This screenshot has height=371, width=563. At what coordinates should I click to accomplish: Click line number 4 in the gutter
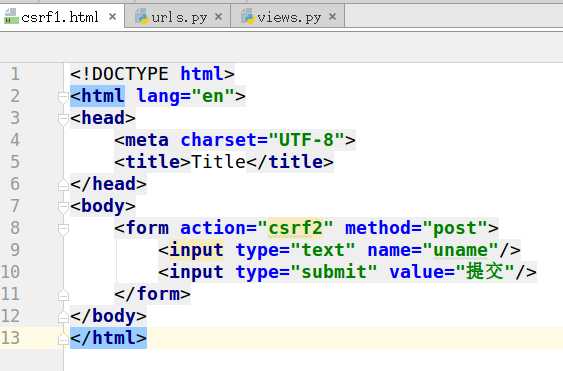click(x=15, y=140)
